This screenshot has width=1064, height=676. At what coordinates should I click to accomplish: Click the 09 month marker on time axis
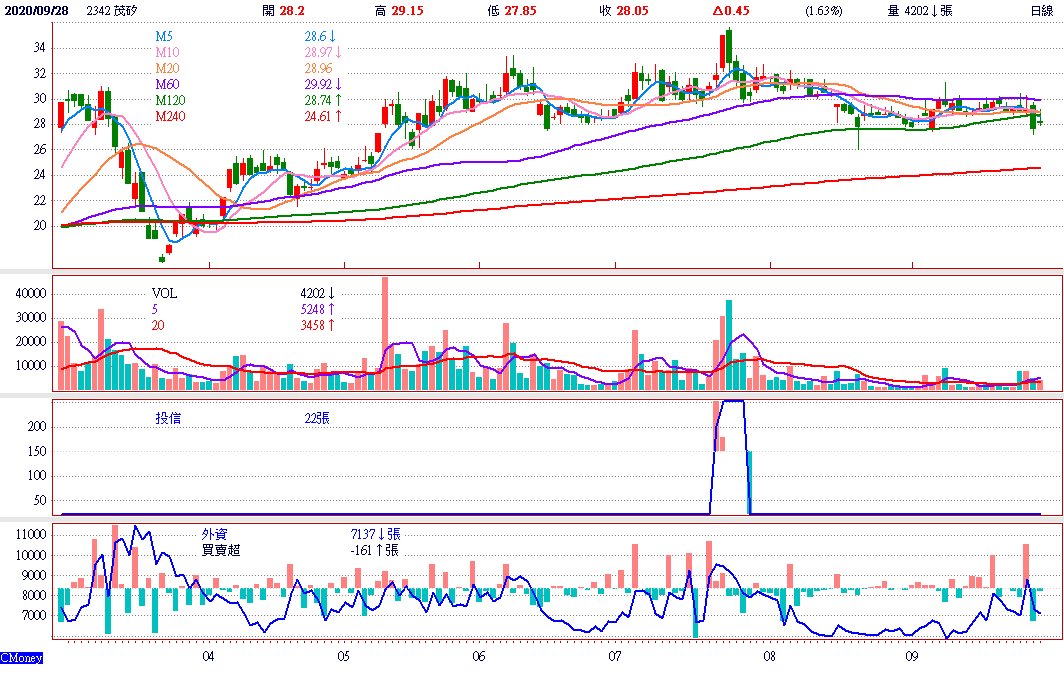tap(913, 657)
